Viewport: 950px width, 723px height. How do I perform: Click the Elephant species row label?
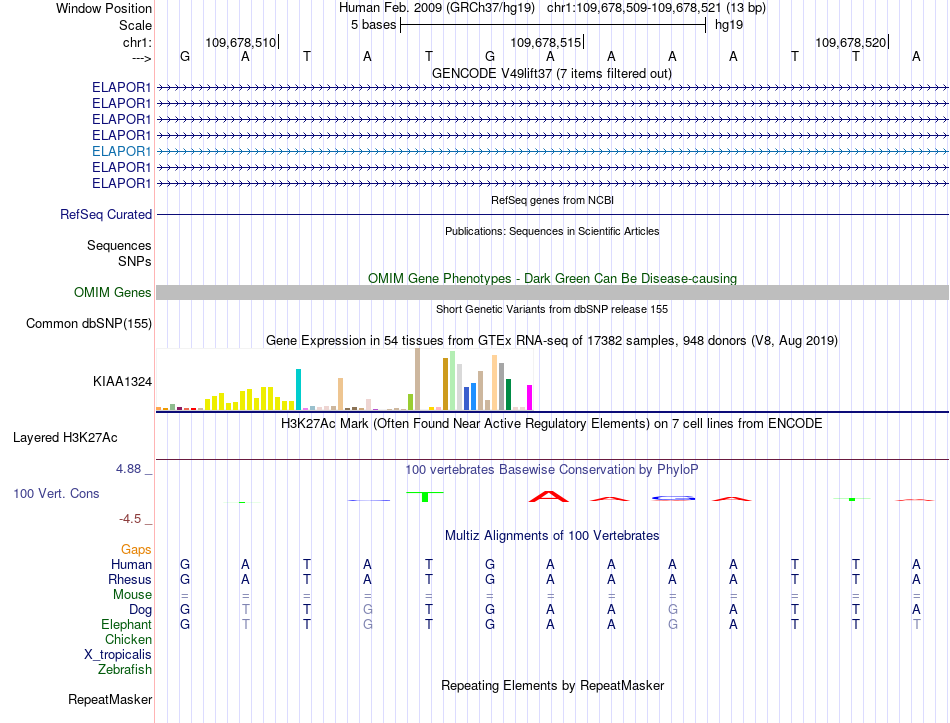(x=127, y=624)
